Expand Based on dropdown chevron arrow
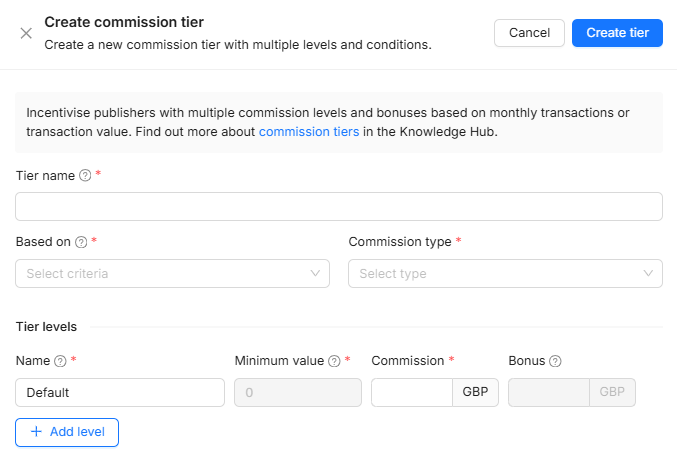Image resolution: width=677 pixels, height=460 pixels. tap(316, 273)
